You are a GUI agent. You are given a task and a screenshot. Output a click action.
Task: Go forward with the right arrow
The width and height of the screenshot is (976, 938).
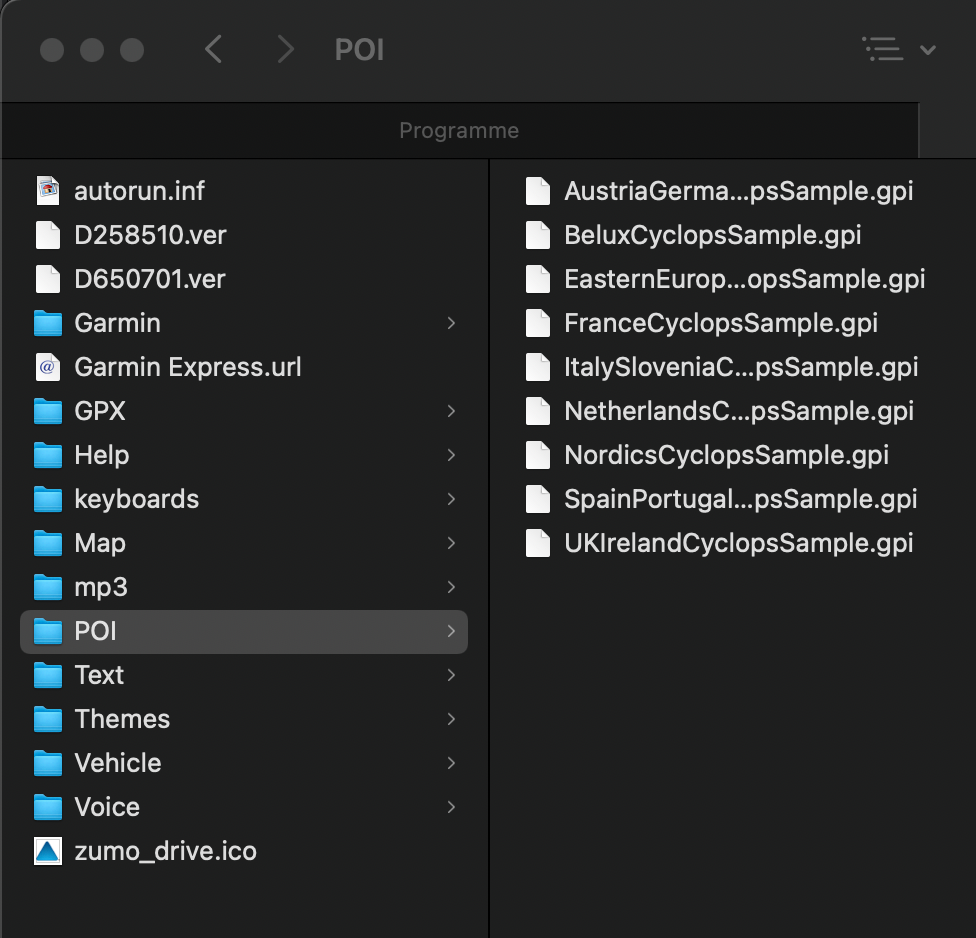coord(286,49)
